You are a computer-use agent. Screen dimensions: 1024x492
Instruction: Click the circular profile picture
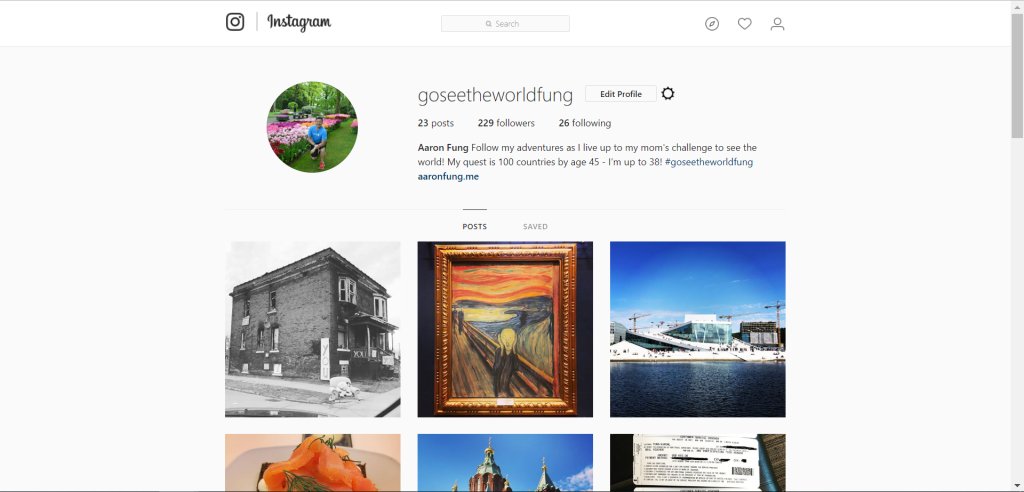click(x=312, y=127)
